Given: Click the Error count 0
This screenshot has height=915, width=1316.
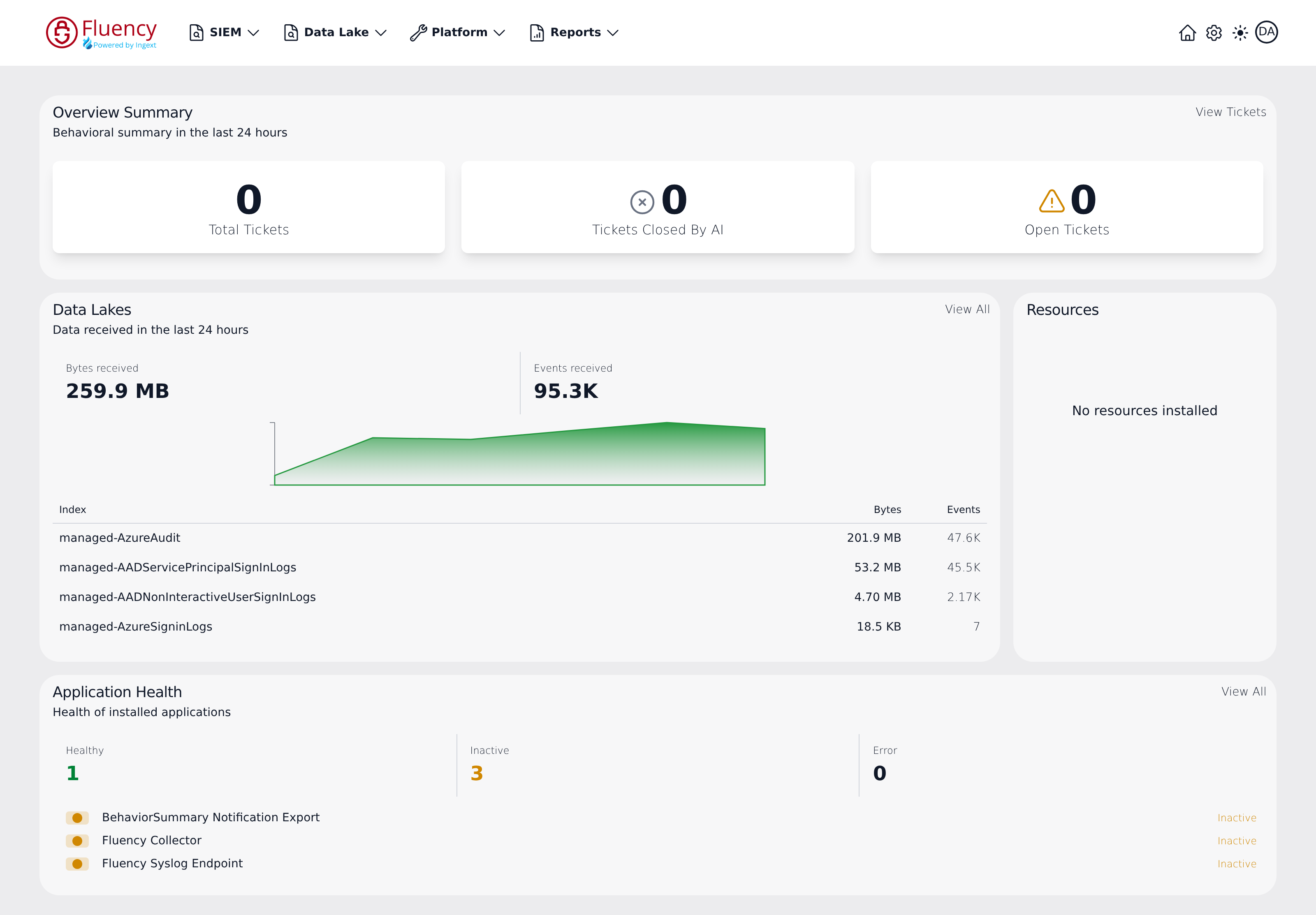Looking at the screenshot, I should [x=879, y=773].
